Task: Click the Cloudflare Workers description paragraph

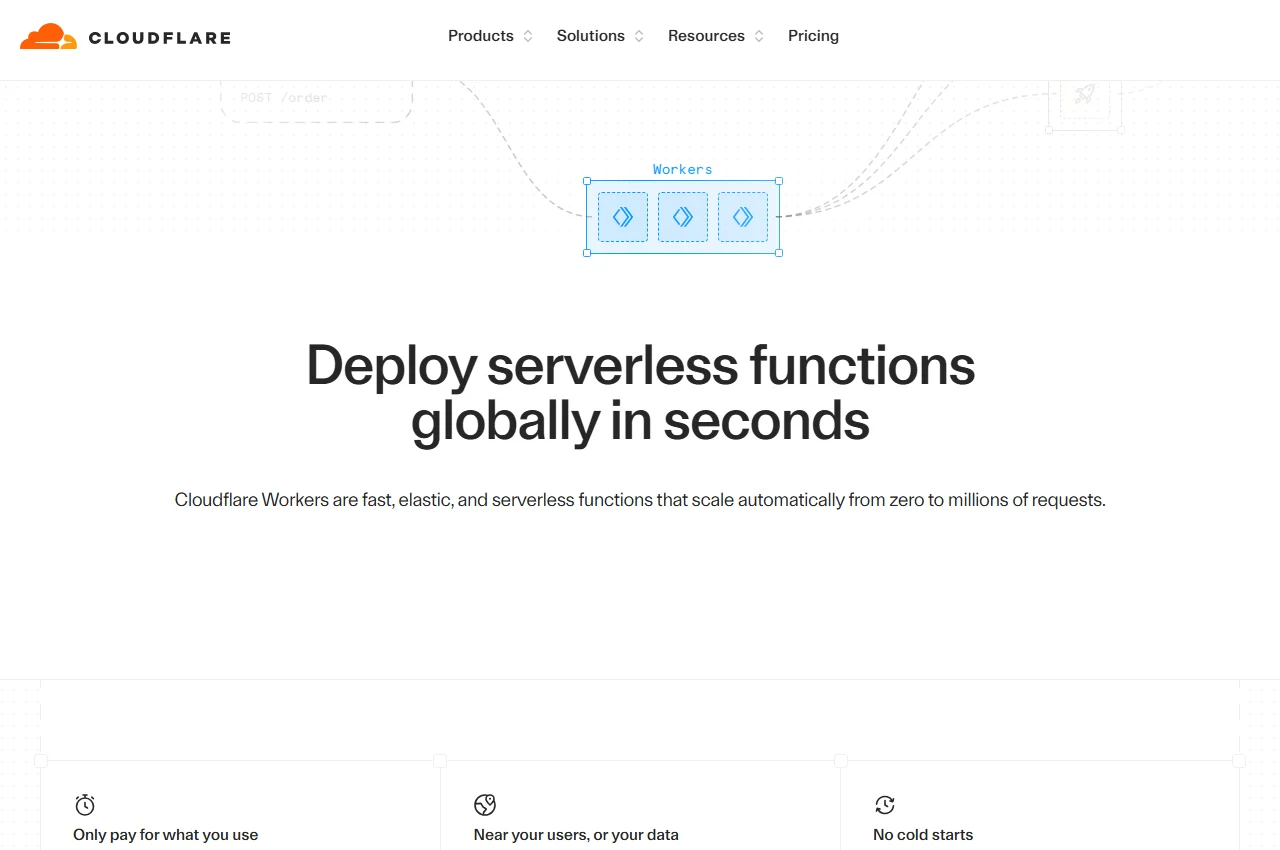Action: click(x=640, y=500)
